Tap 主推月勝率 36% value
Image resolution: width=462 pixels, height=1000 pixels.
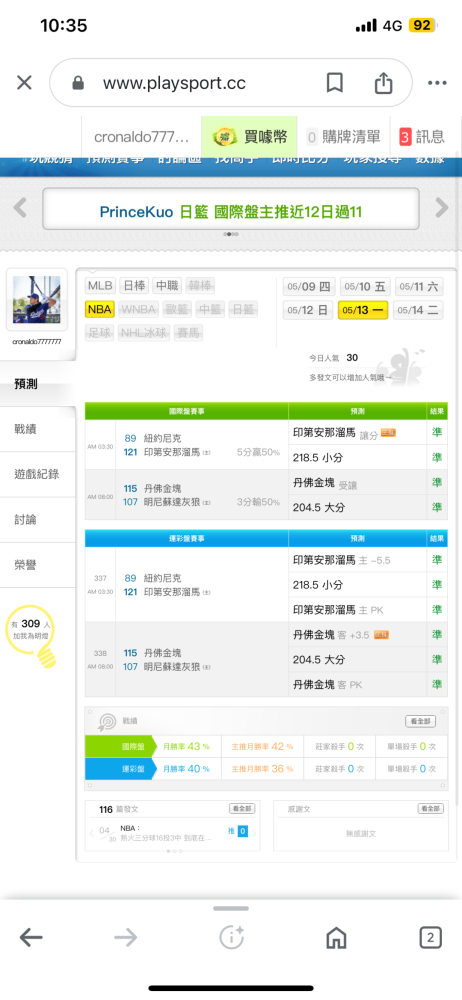point(262,769)
